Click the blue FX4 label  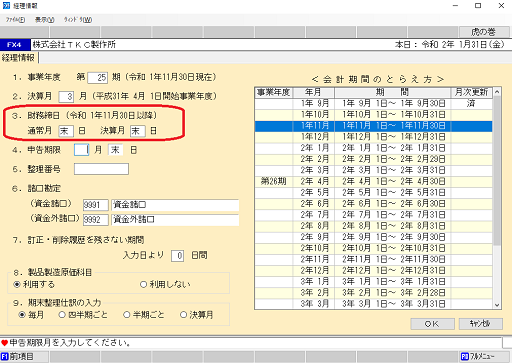(x=14, y=45)
